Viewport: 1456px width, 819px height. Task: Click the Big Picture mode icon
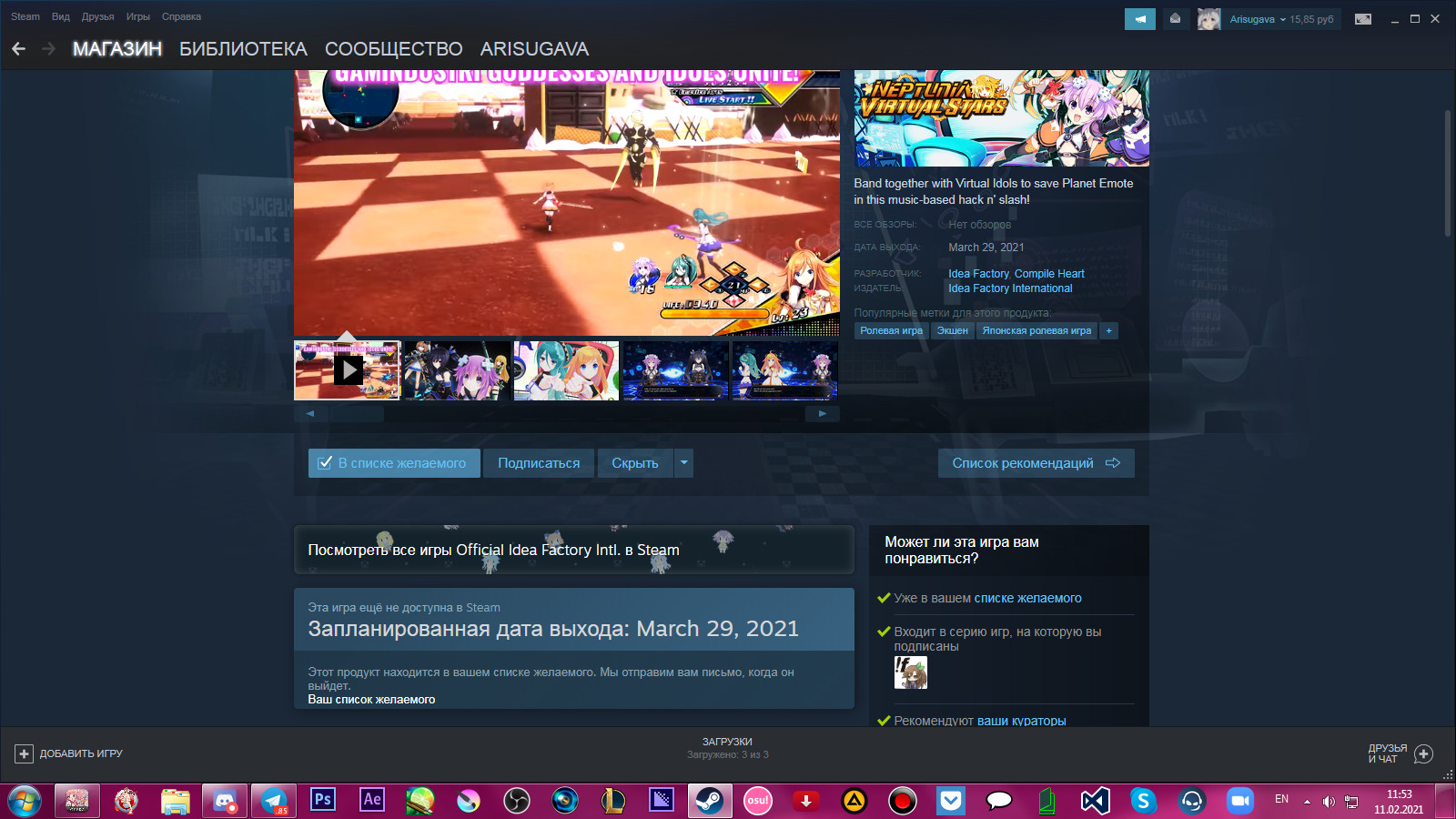click(x=1362, y=19)
